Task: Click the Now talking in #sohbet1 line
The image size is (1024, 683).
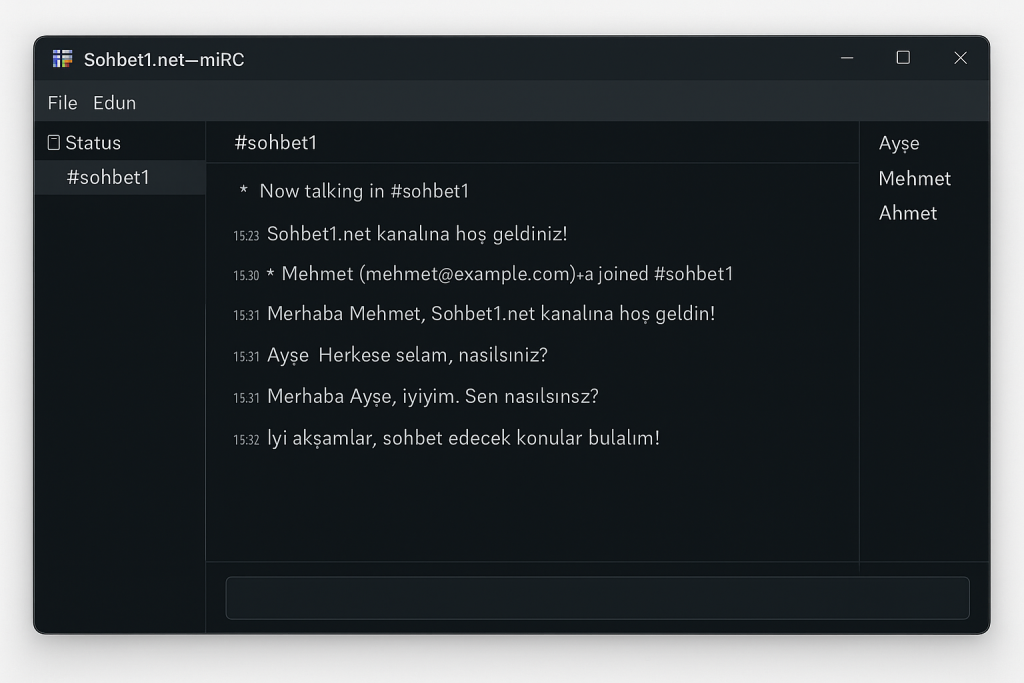Action: pyautogui.click(x=354, y=191)
